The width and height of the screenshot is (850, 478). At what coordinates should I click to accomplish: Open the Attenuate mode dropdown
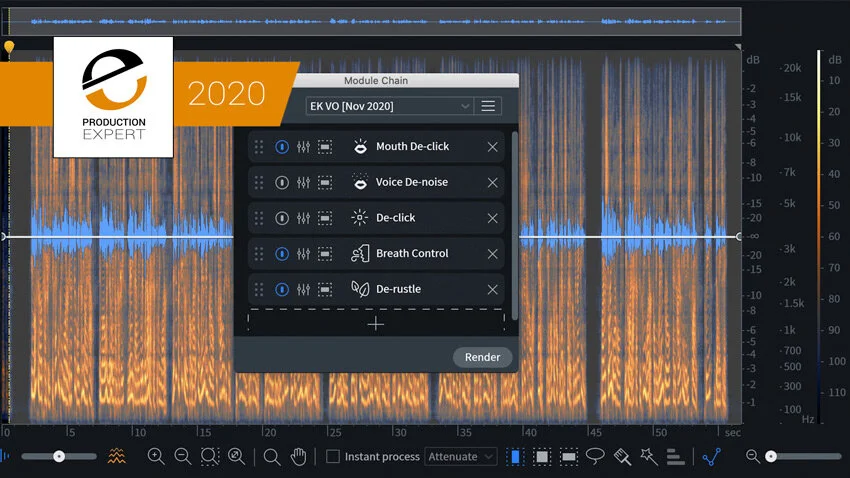(461, 457)
